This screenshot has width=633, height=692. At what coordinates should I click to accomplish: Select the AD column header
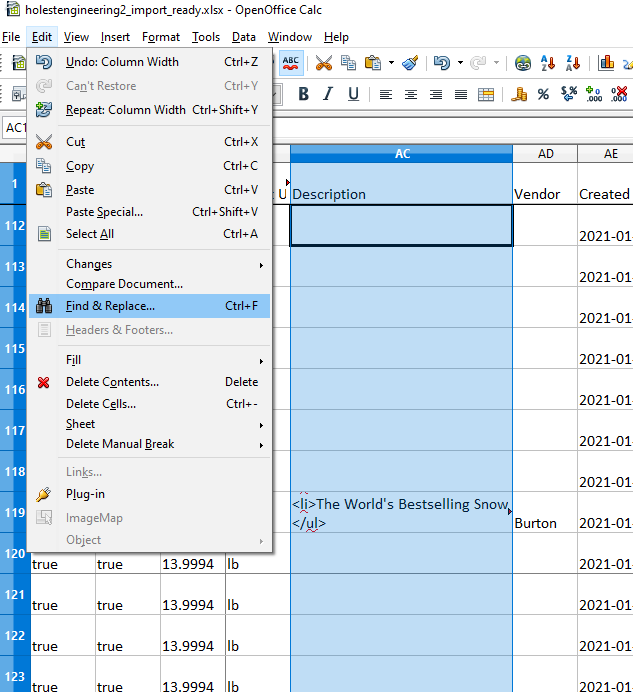pos(545,154)
